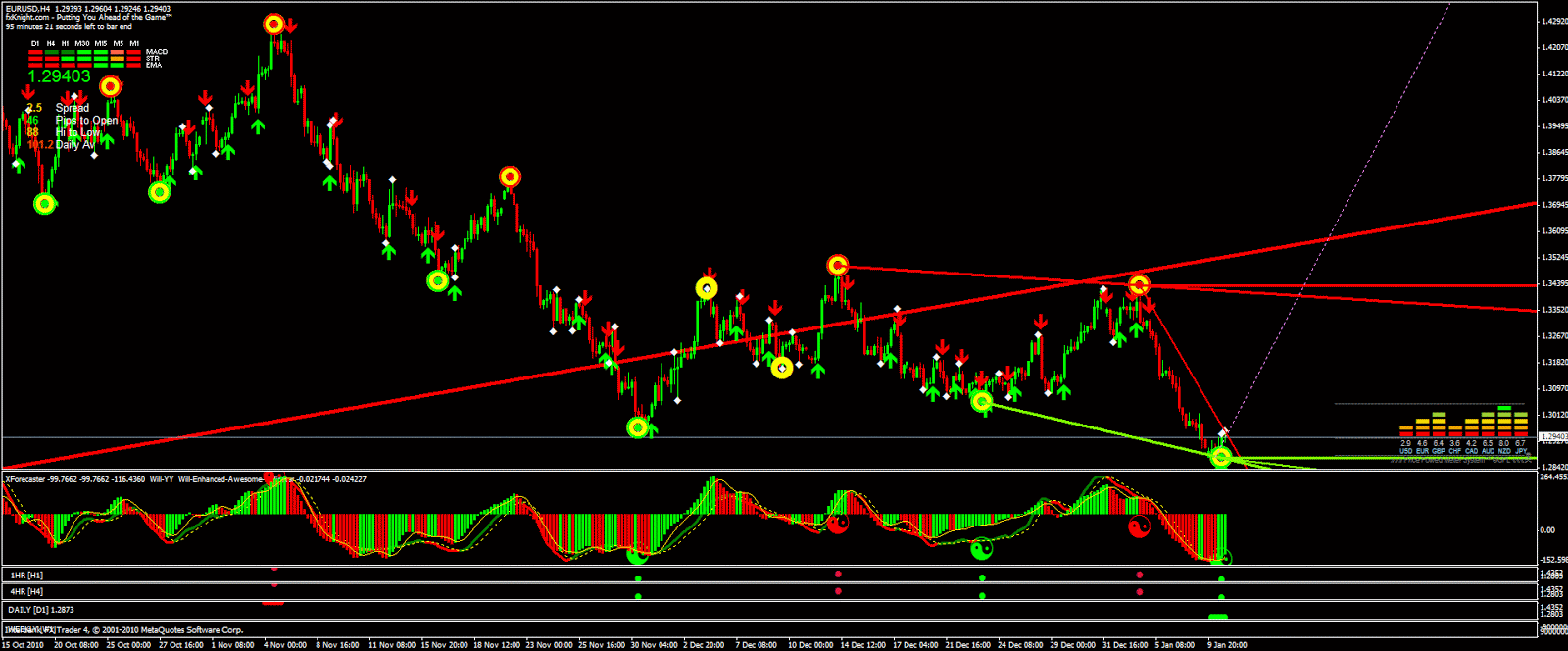Click the '4 Nov 00:00' date on the time axis
The width and height of the screenshot is (1568, 651).
click(285, 645)
